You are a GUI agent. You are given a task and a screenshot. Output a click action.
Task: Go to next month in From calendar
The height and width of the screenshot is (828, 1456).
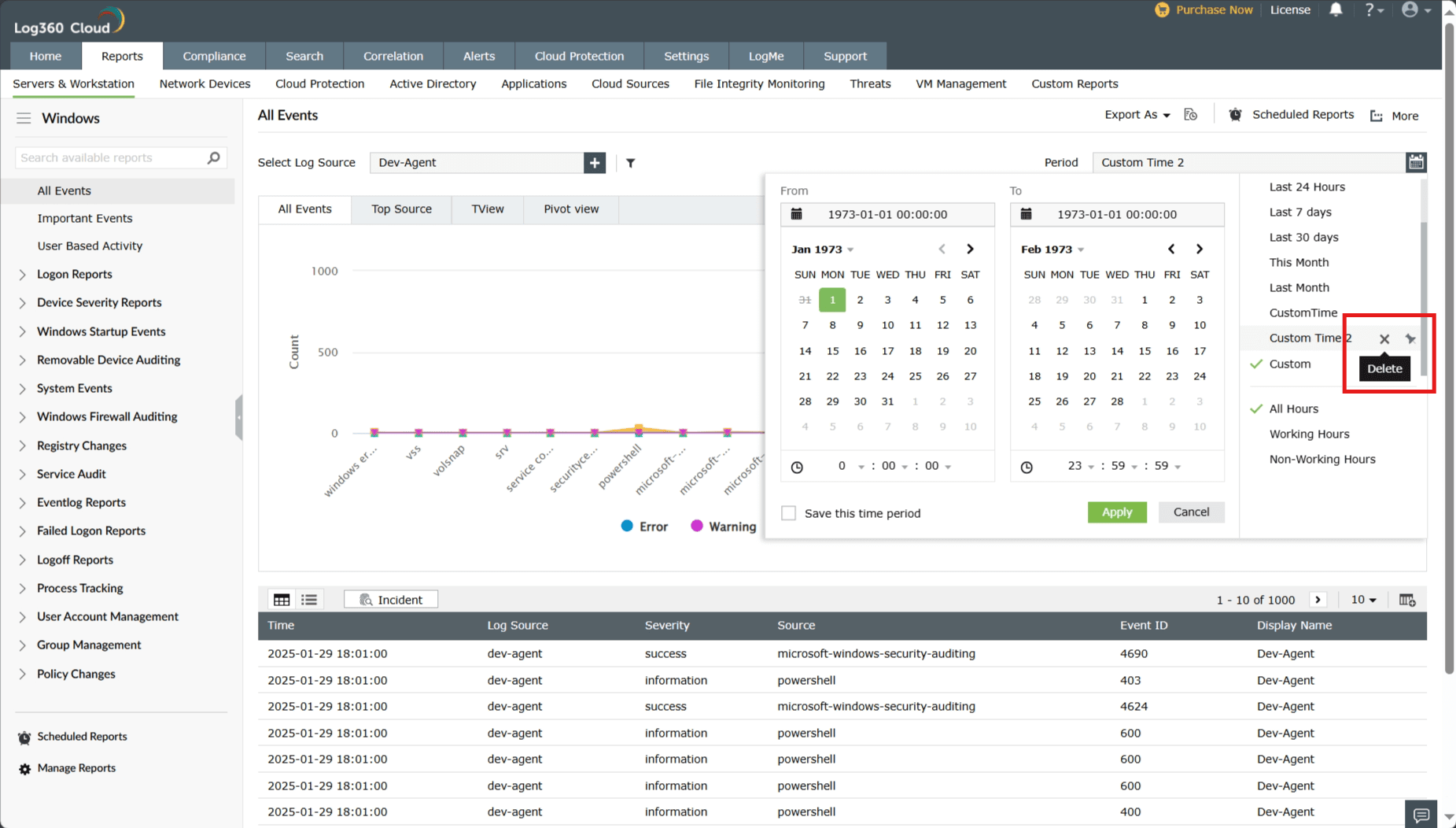coord(970,249)
